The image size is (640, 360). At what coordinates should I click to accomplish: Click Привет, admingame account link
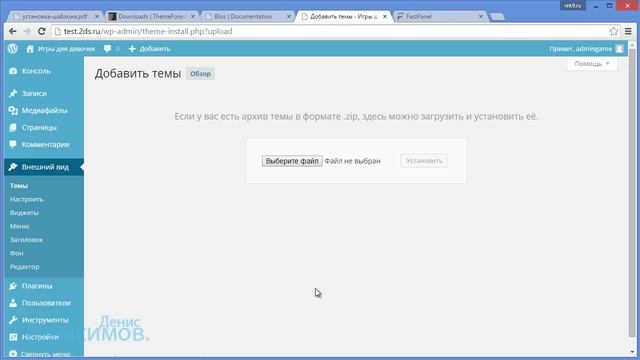coord(580,49)
